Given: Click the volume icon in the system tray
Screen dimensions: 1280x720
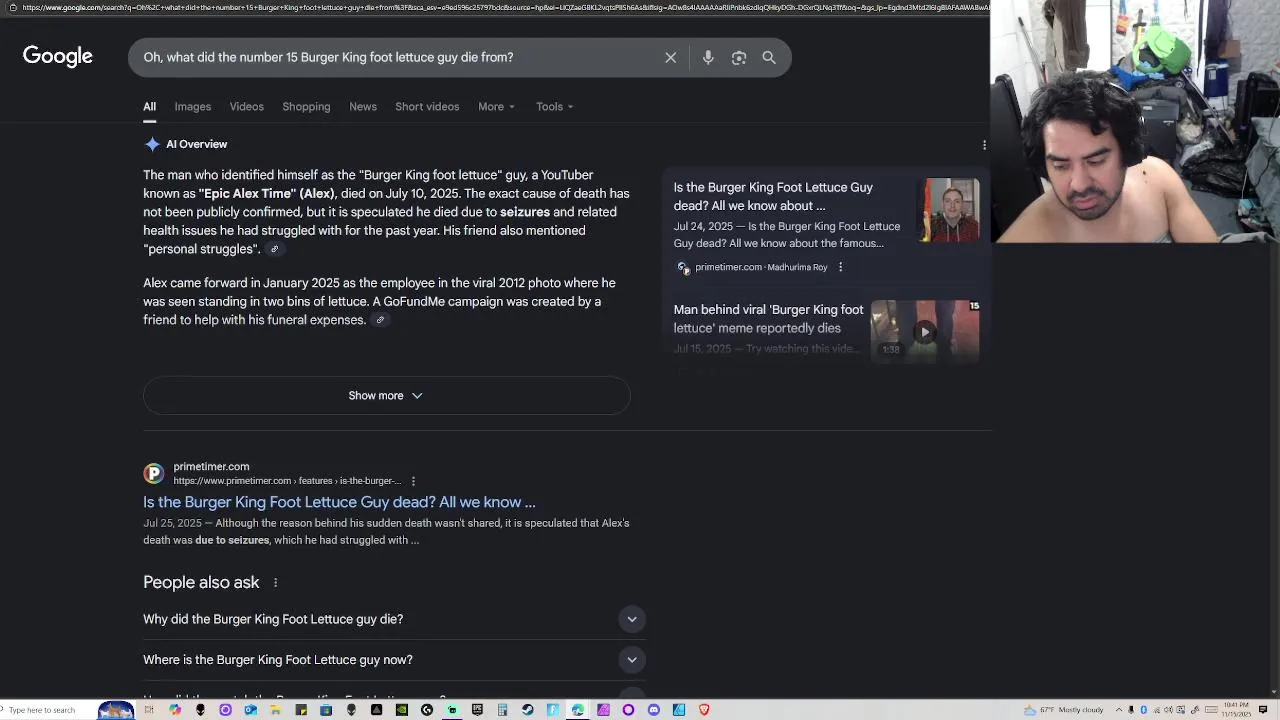Looking at the screenshot, I should (x=1168, y=710).
